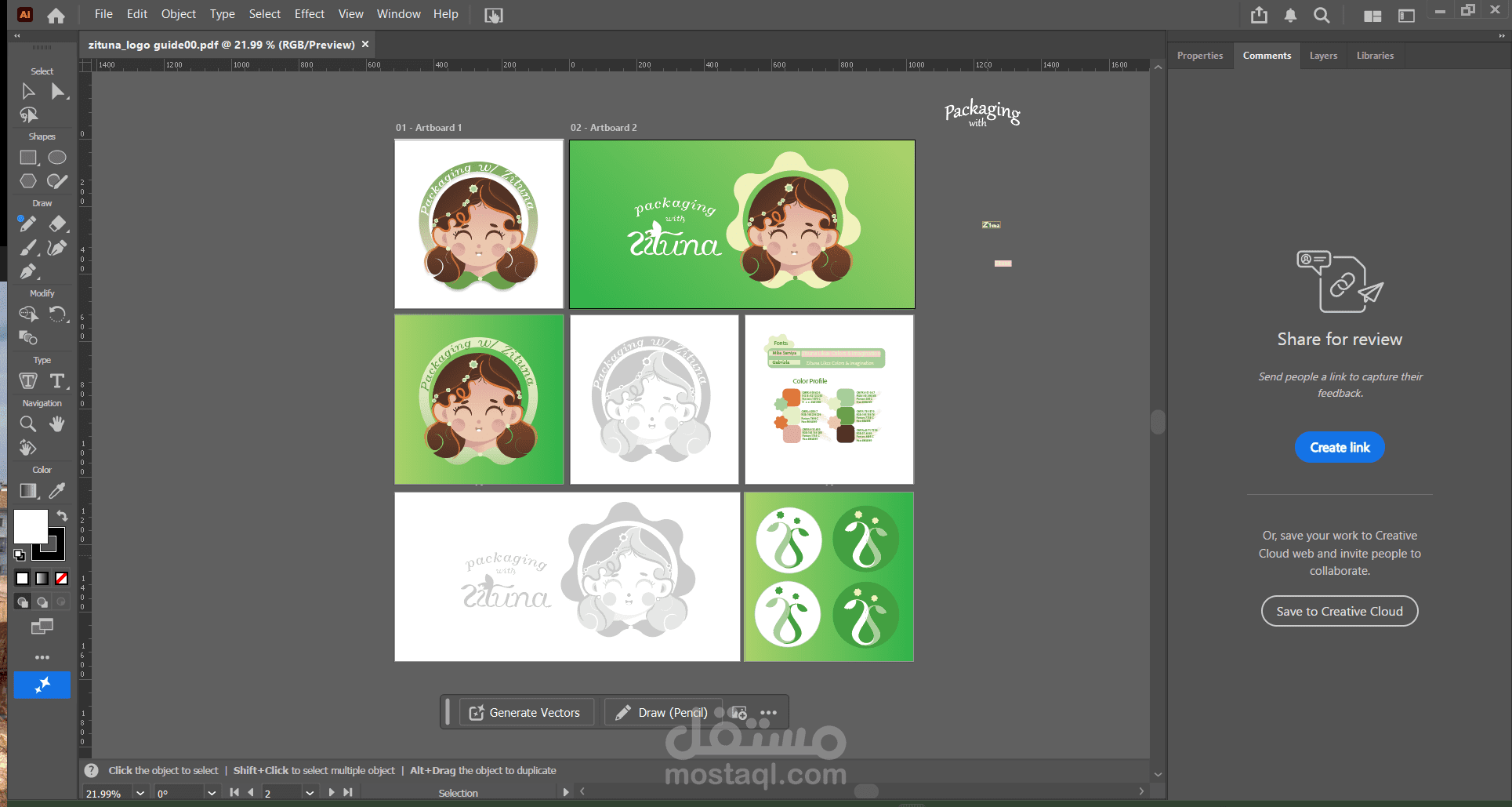Reset to default fill and stroke
1512x807 pixels.
point(20,554)
